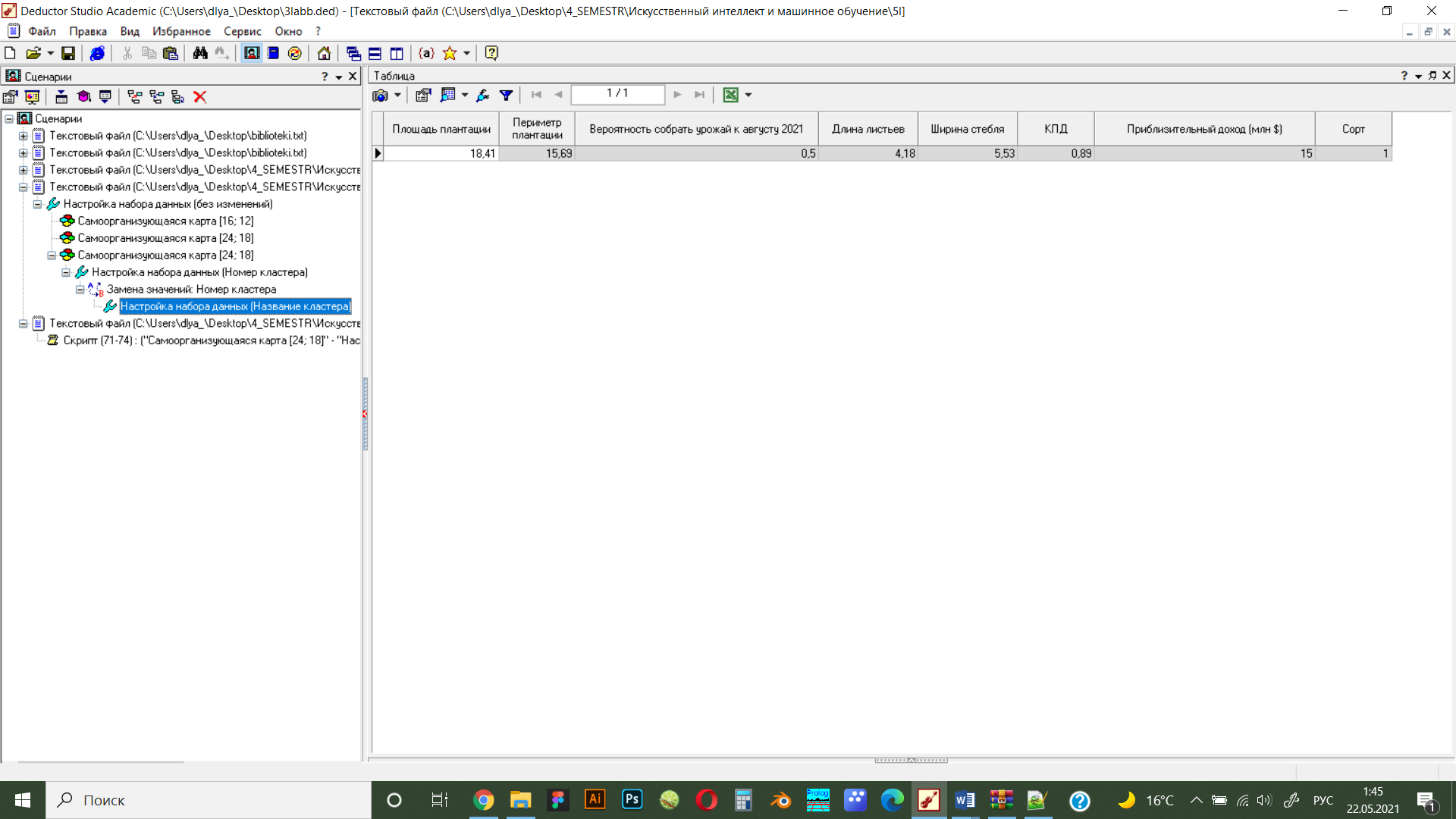
Task: Open search with the binoculars icon
Action: tap(200, 53)
